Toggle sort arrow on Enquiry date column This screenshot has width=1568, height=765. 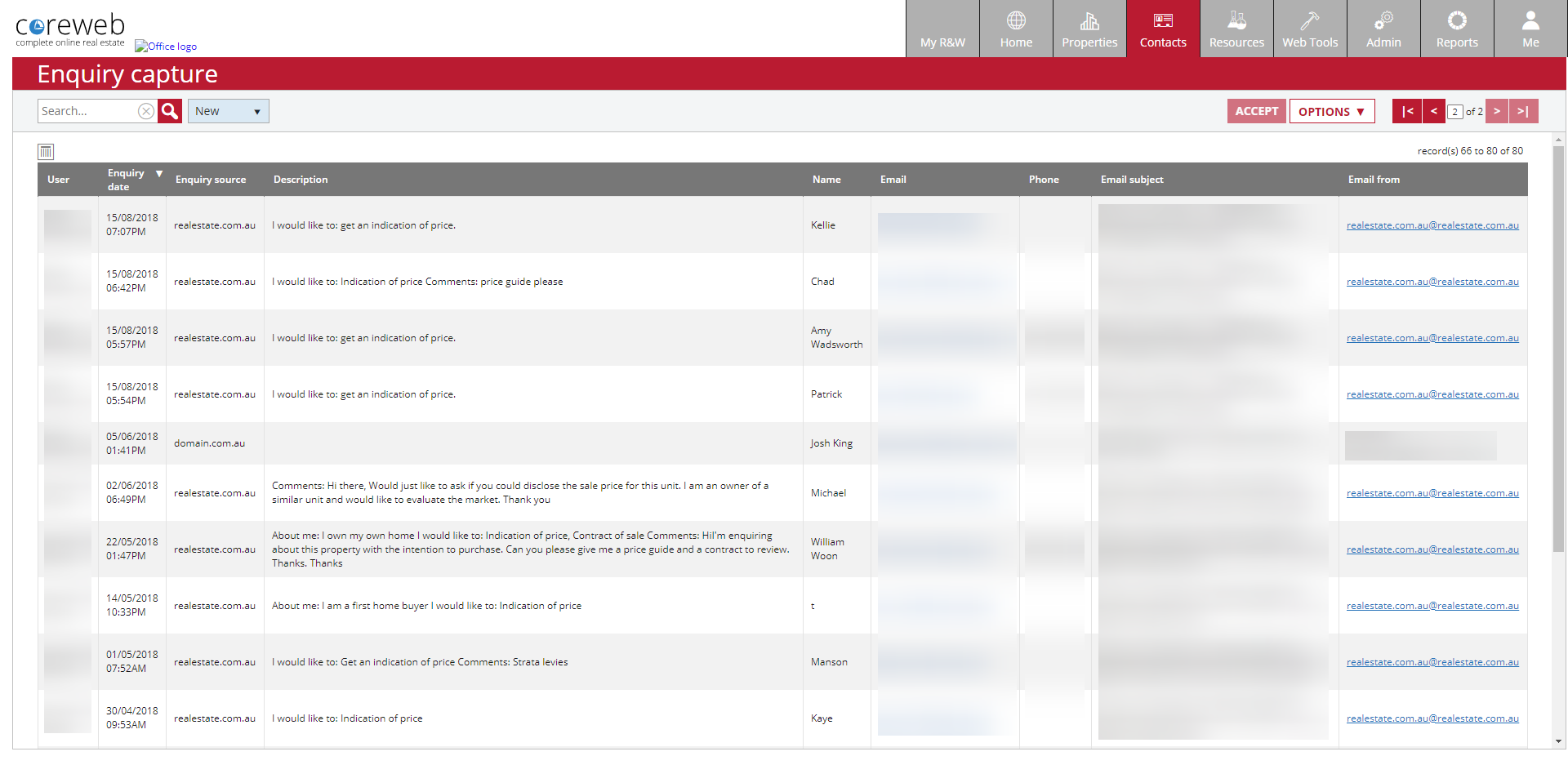159,174
